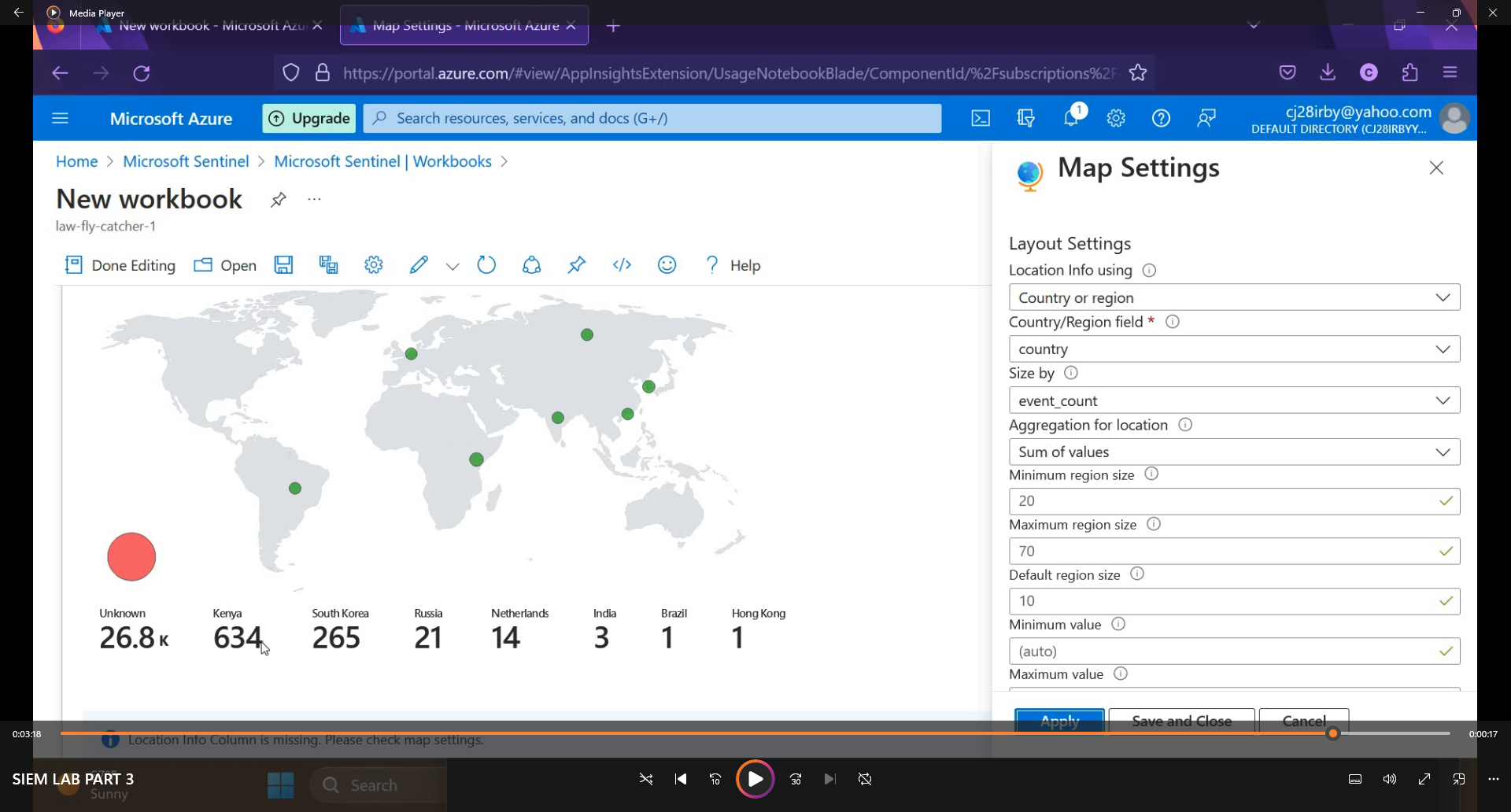This screenshot has height=812, width=1511.
Task: Open the Azure help question mark icon
Action: [1161, 119]
